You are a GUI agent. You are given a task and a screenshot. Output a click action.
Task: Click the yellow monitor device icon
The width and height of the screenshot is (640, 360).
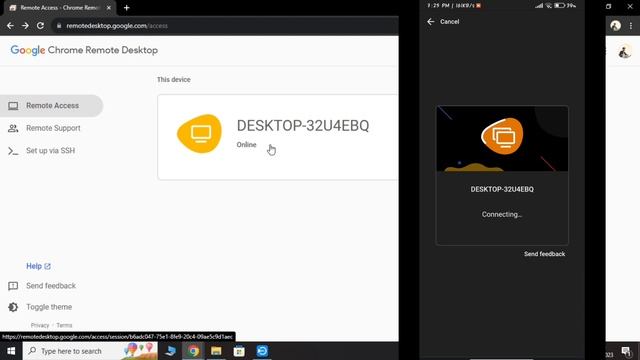tap(200, 133)
